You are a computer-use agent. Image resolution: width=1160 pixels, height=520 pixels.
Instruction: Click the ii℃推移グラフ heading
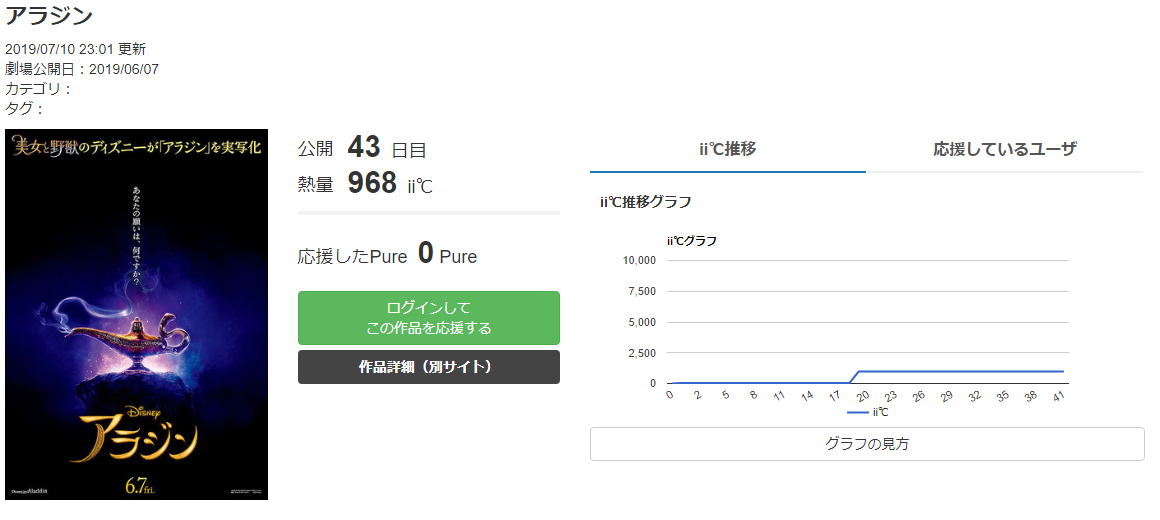coord(645,202)
